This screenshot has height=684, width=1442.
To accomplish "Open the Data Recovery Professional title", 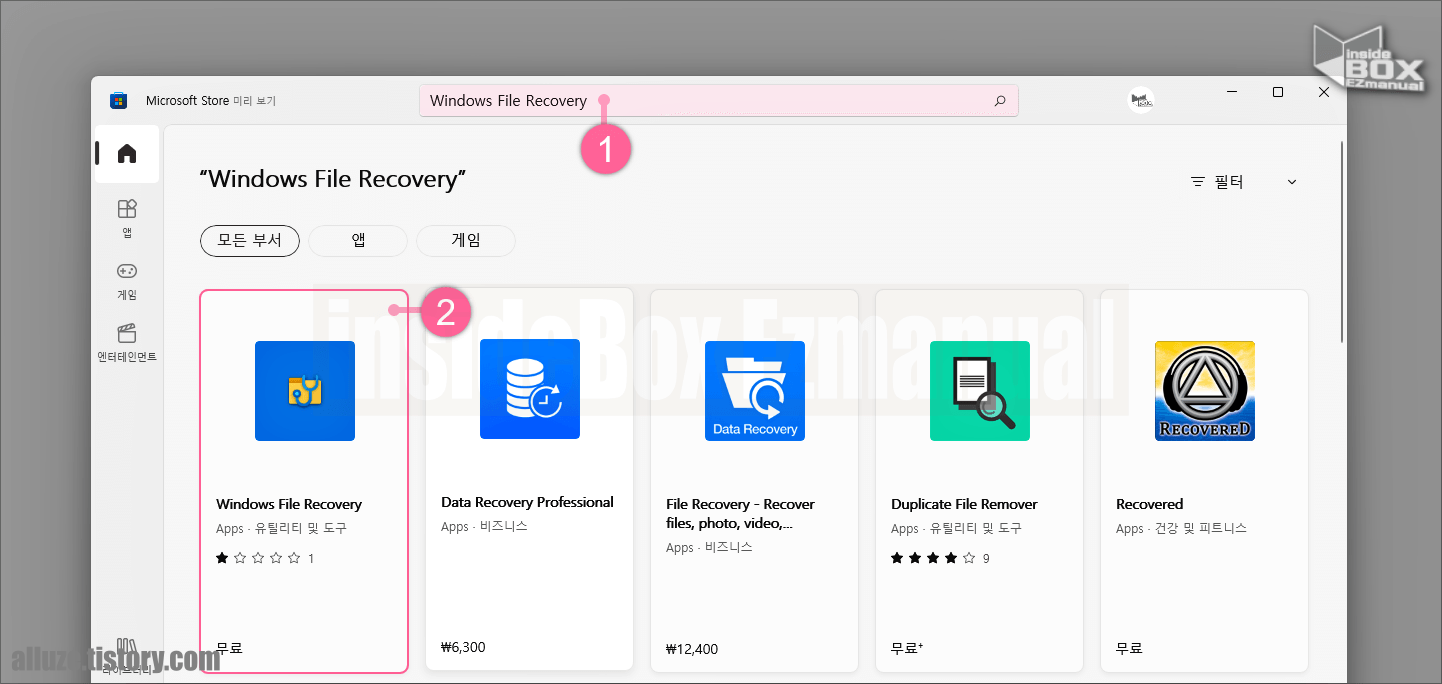I will (527, 502).
